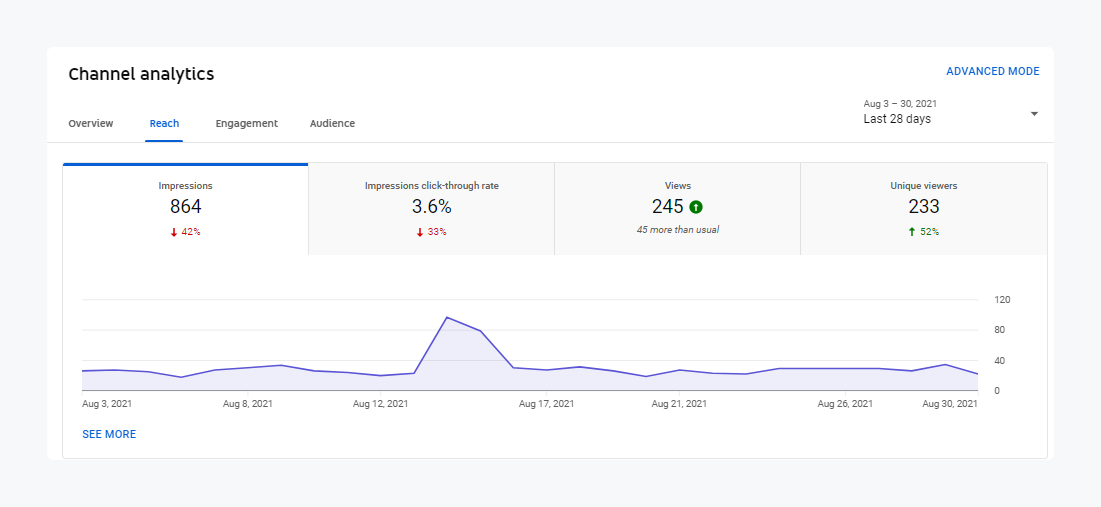Show the Views metric chart
The image size is (1101, 507).
click(x=677, y=209)
